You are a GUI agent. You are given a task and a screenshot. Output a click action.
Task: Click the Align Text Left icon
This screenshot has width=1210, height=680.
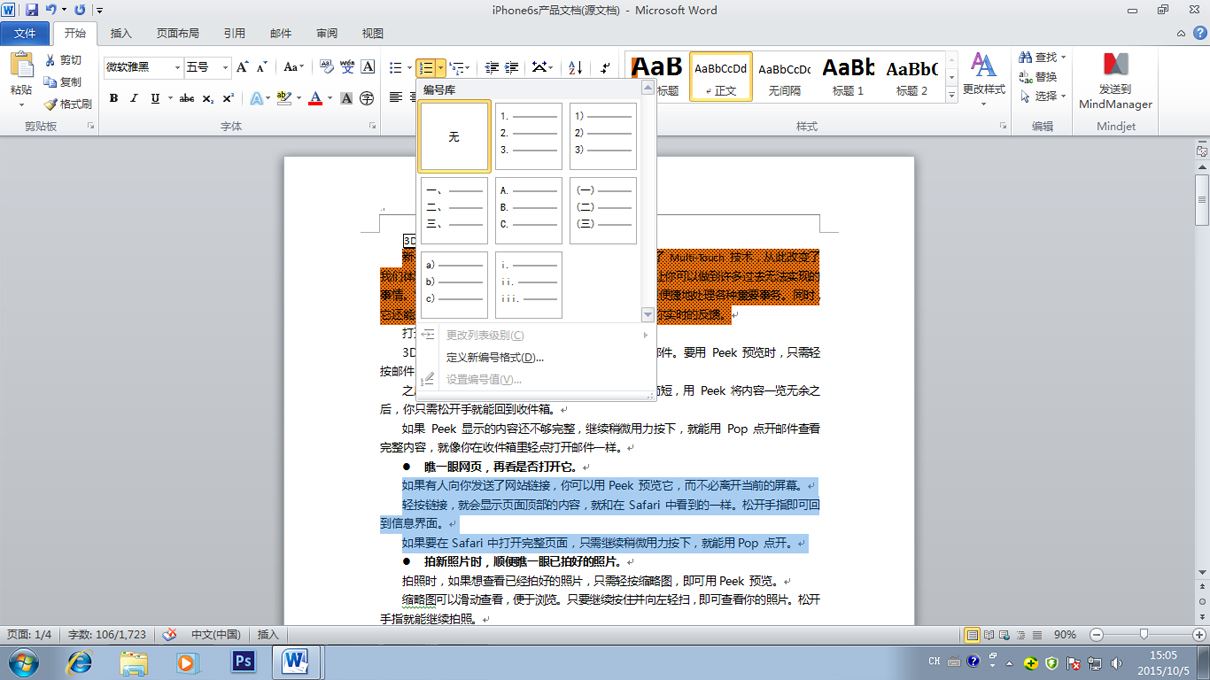pos(396,98)
